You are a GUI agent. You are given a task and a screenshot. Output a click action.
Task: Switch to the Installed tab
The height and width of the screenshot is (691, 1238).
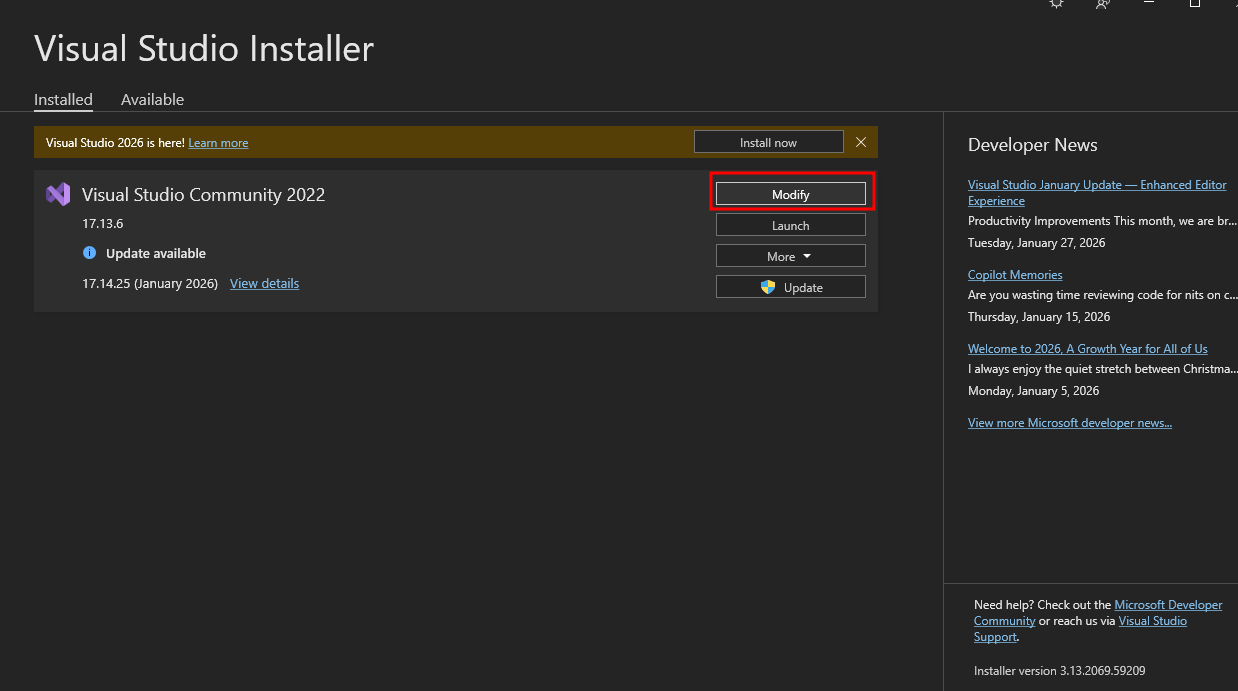63,100
